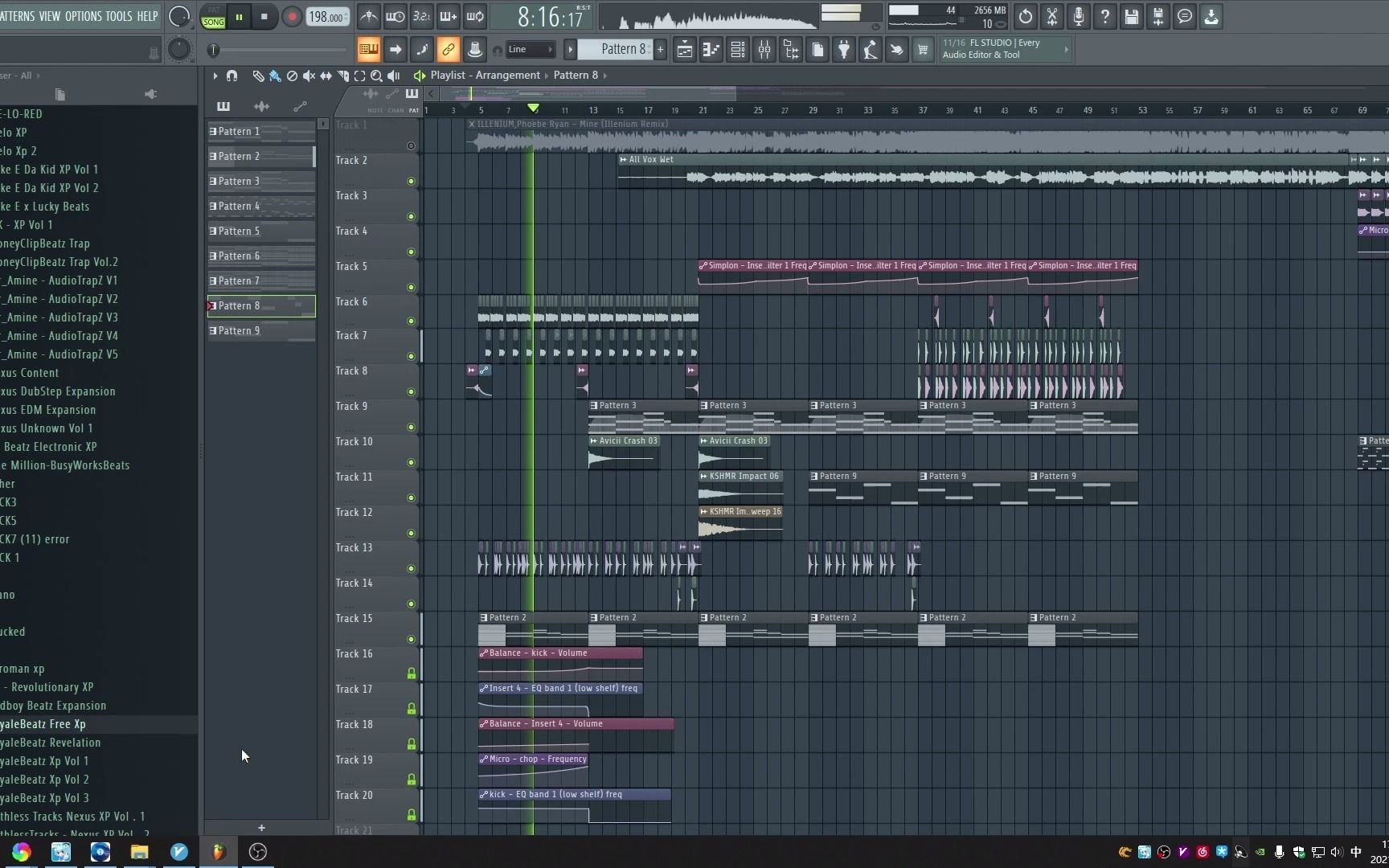
Task: Toggle the note/clip grouping link button
Action: click(449, 50)
